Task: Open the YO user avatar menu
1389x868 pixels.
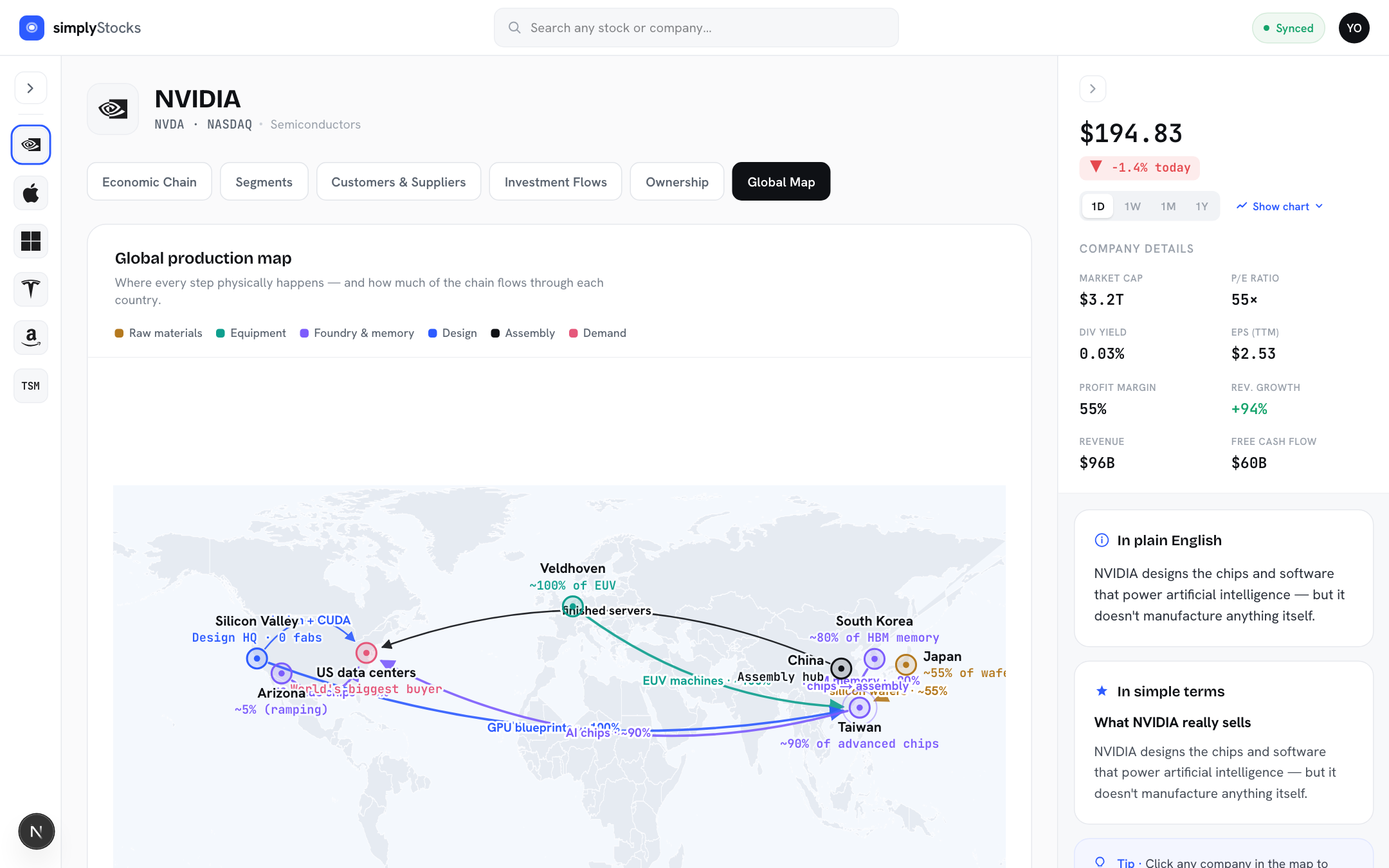Action: [x=1354, y=28]
